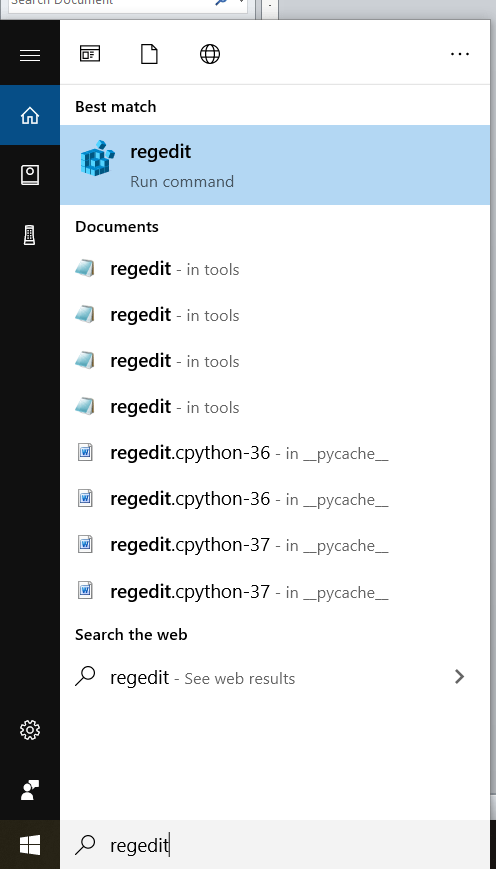Open the three-dots more options menu
496x869 pixels.
pos(460,54)
